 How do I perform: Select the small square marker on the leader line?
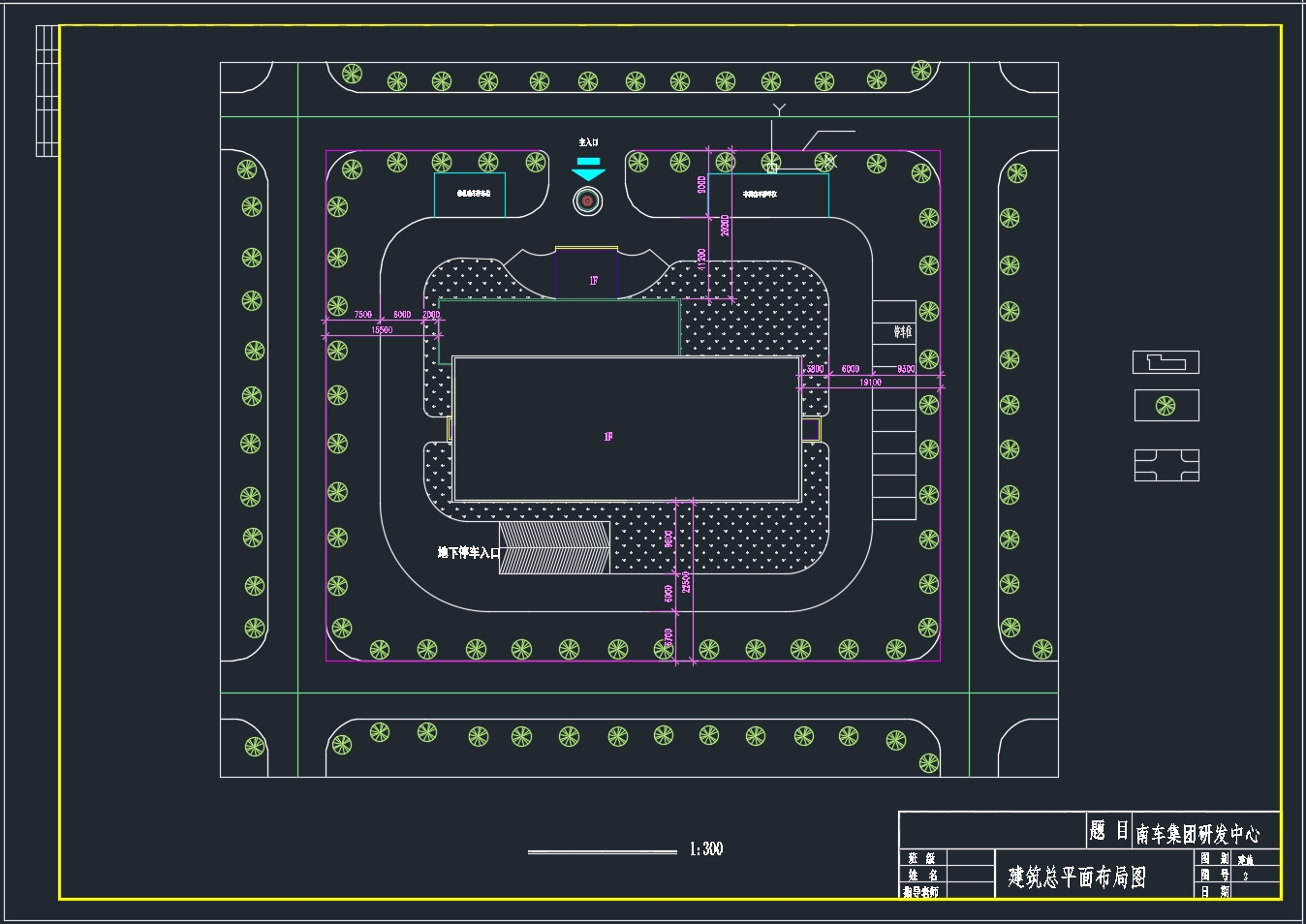[x=772, y=169]
